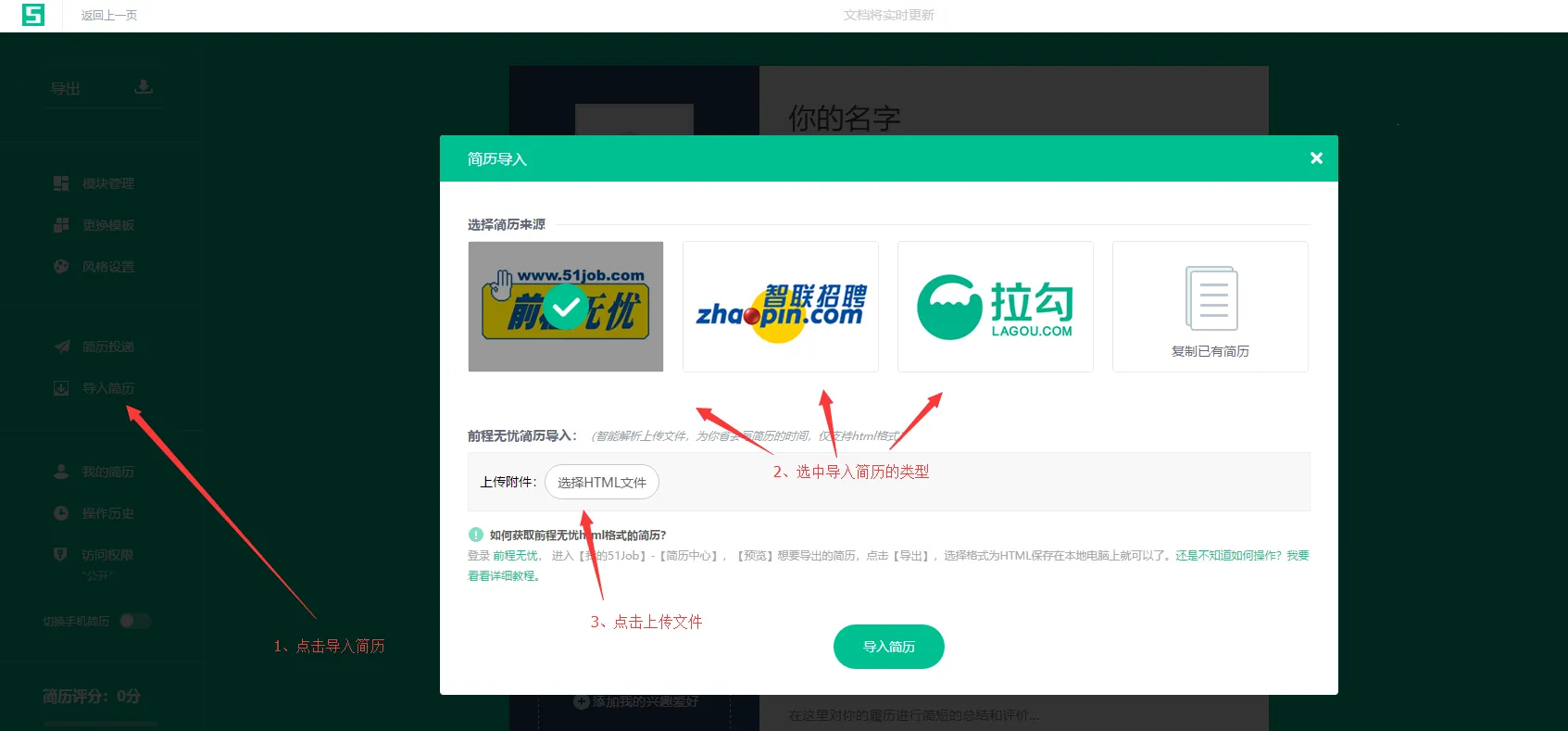The height and width of the screenshot is (731, 1568).
Task: Select the 复制已有简历 card
Action: point(1210,307)
